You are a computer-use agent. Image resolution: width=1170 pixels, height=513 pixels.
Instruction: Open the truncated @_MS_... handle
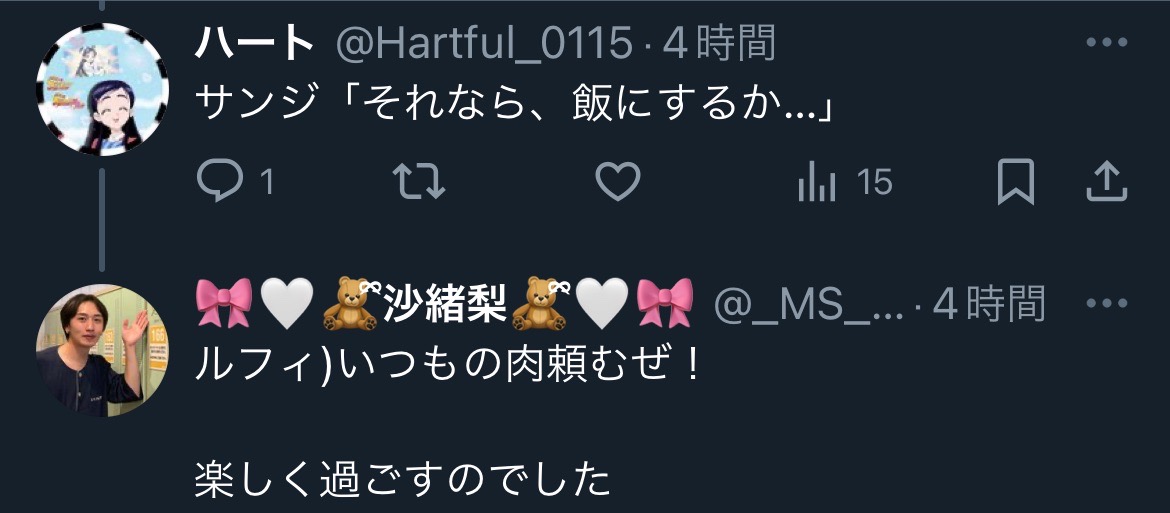[809, 305]
